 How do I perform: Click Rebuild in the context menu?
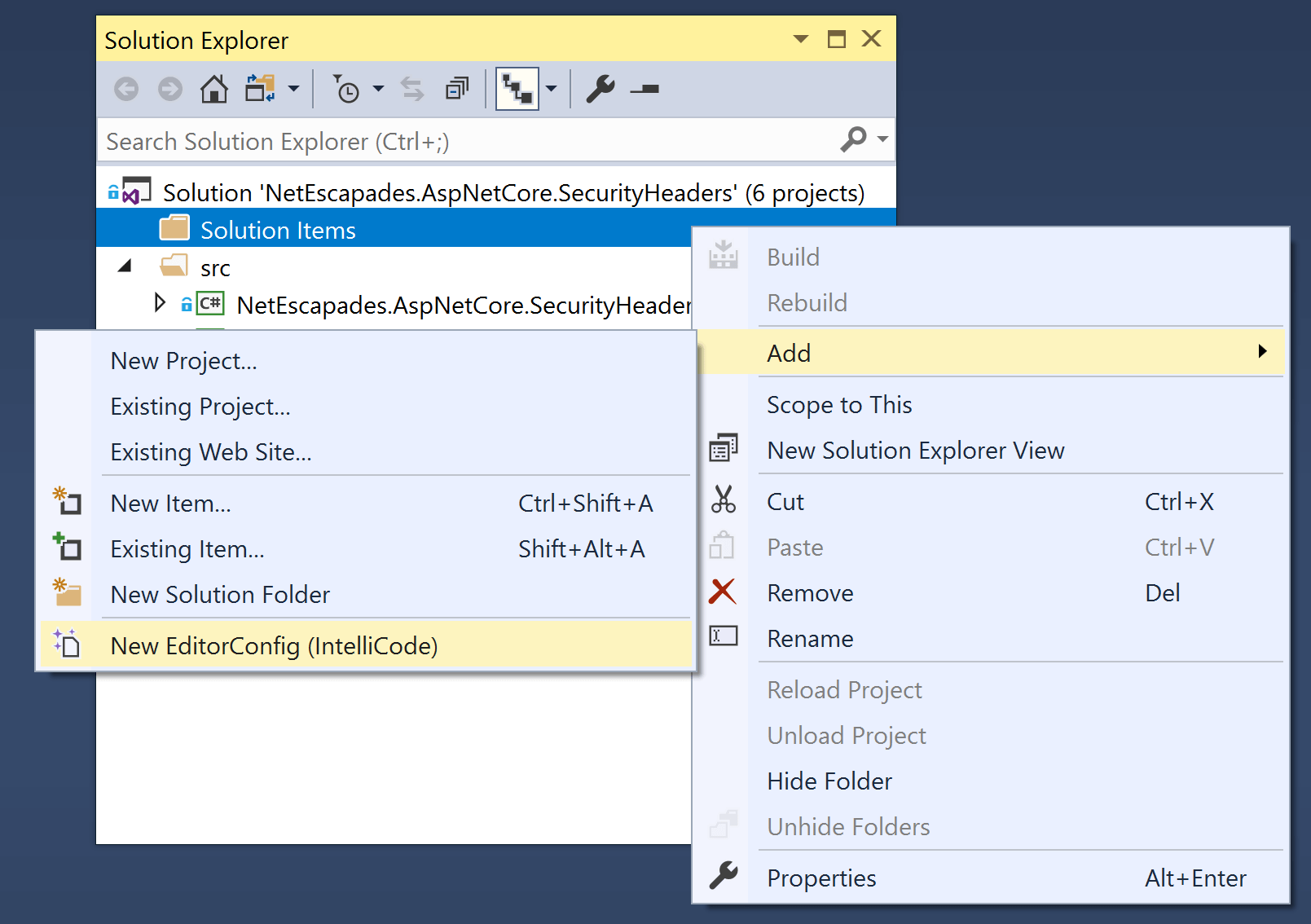click(x=991, y=303)
